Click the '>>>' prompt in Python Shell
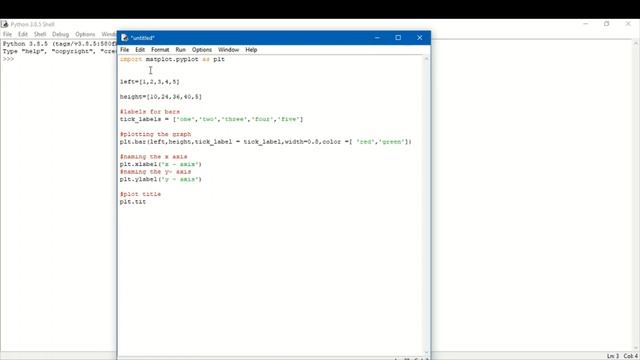The image size is (640, 360). click(8, 59)
